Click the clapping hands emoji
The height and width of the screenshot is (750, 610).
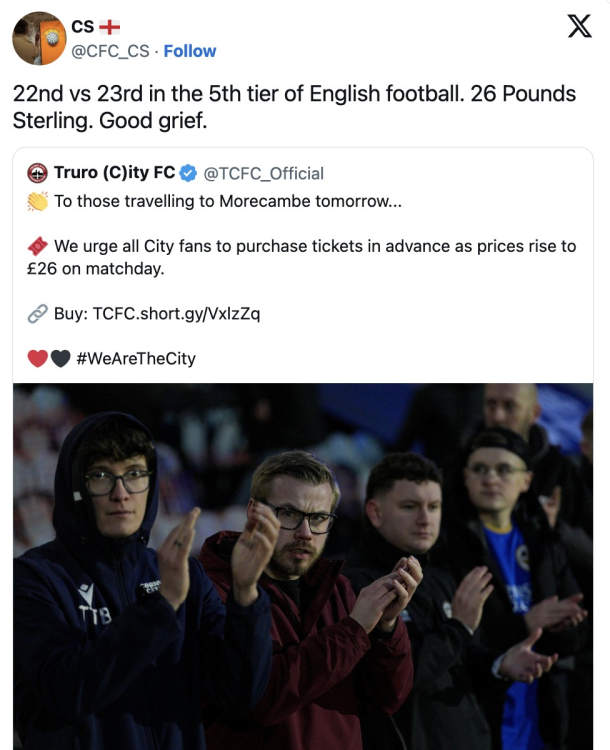point(37,201)
